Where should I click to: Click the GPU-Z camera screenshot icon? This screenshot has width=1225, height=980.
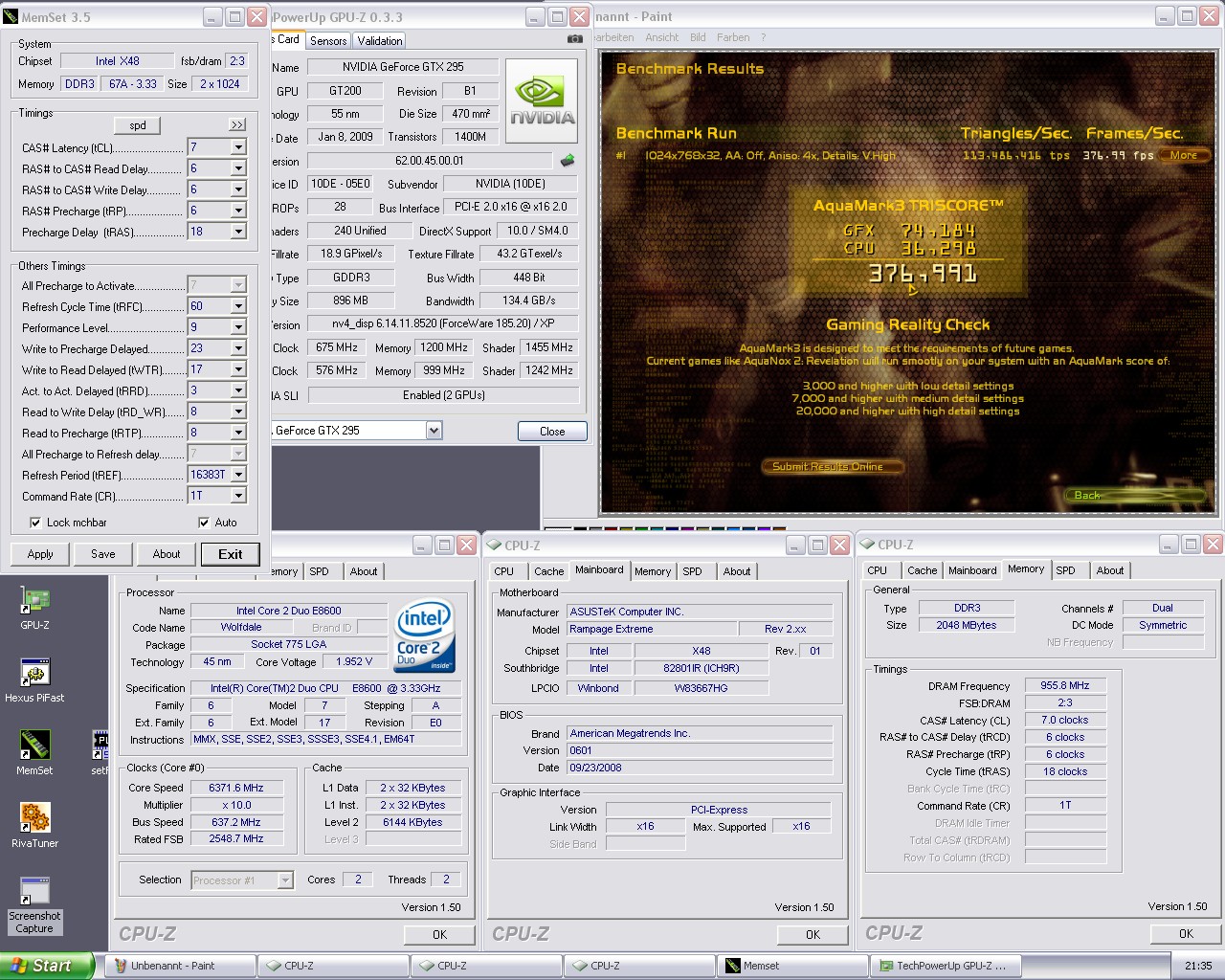click(x=574, y=39)
